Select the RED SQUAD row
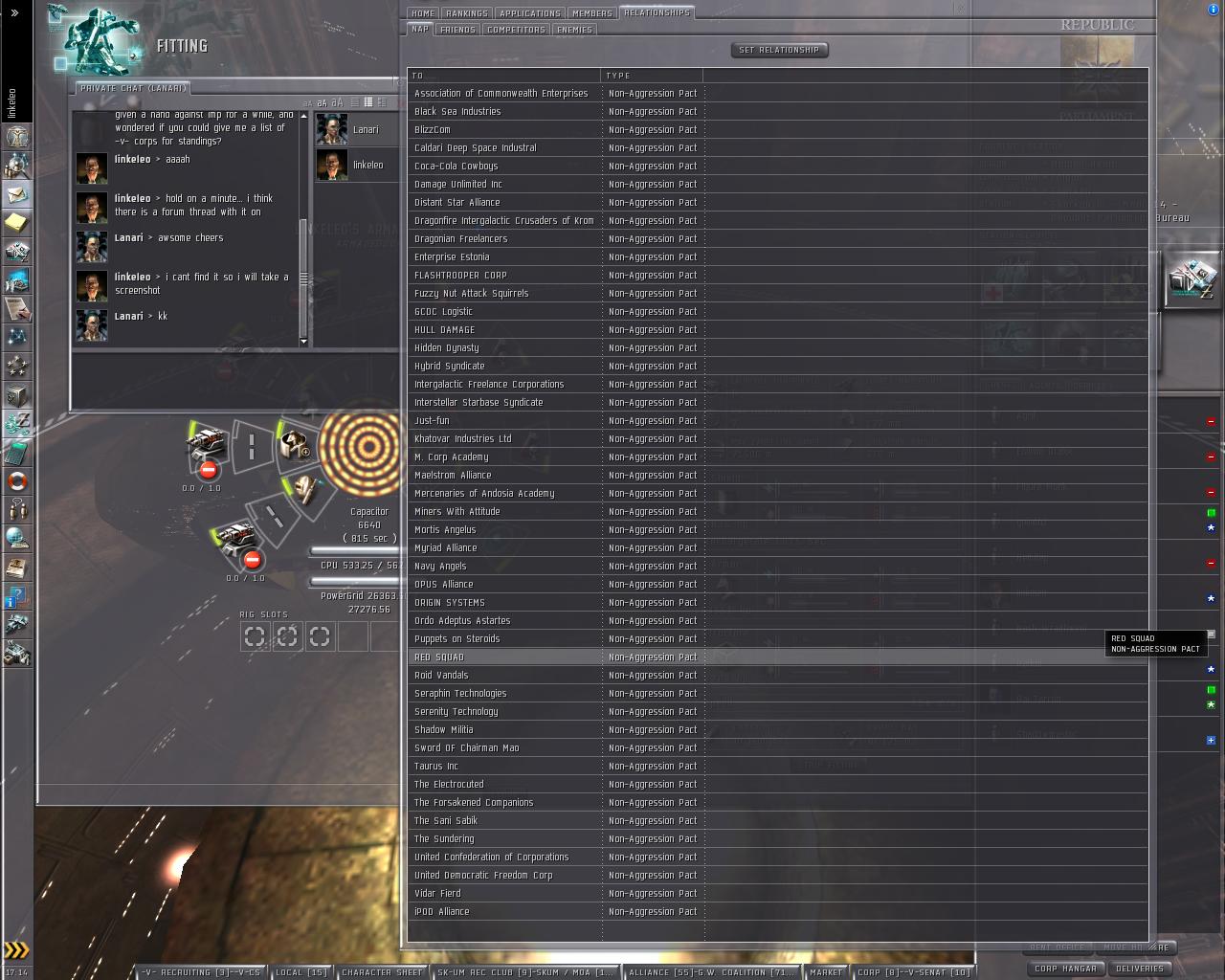The image size is (1225, 980). tap(777, 657)
